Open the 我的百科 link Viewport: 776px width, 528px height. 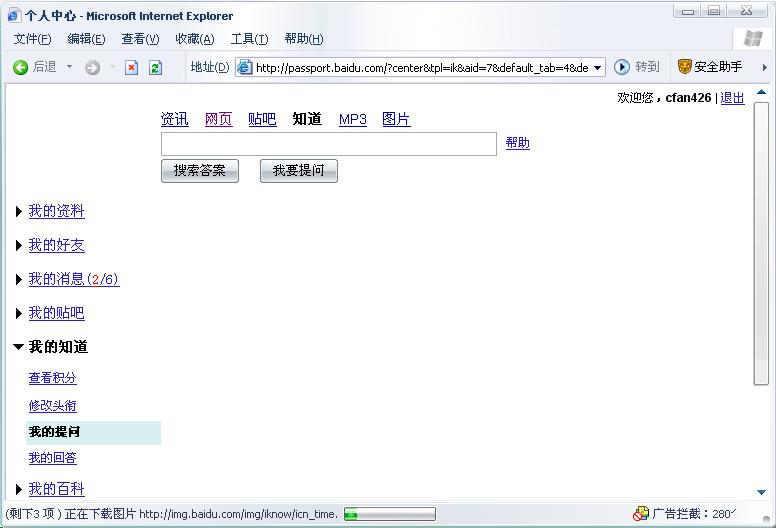tap(56, 489)
